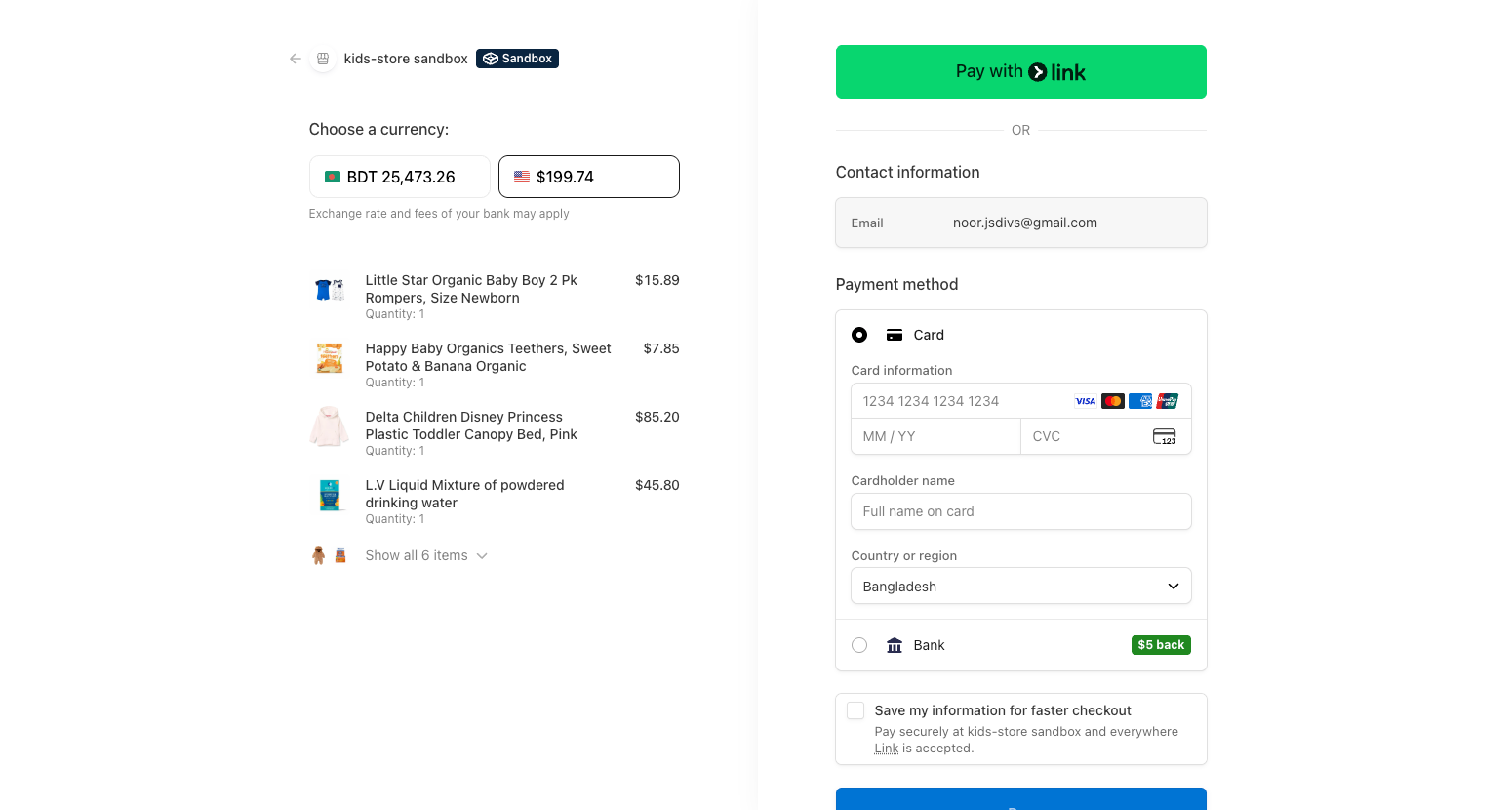This screenshot has width=1512, height=810.
Task: Click the Pay with Link button
Action: (x=1020, y=71)
